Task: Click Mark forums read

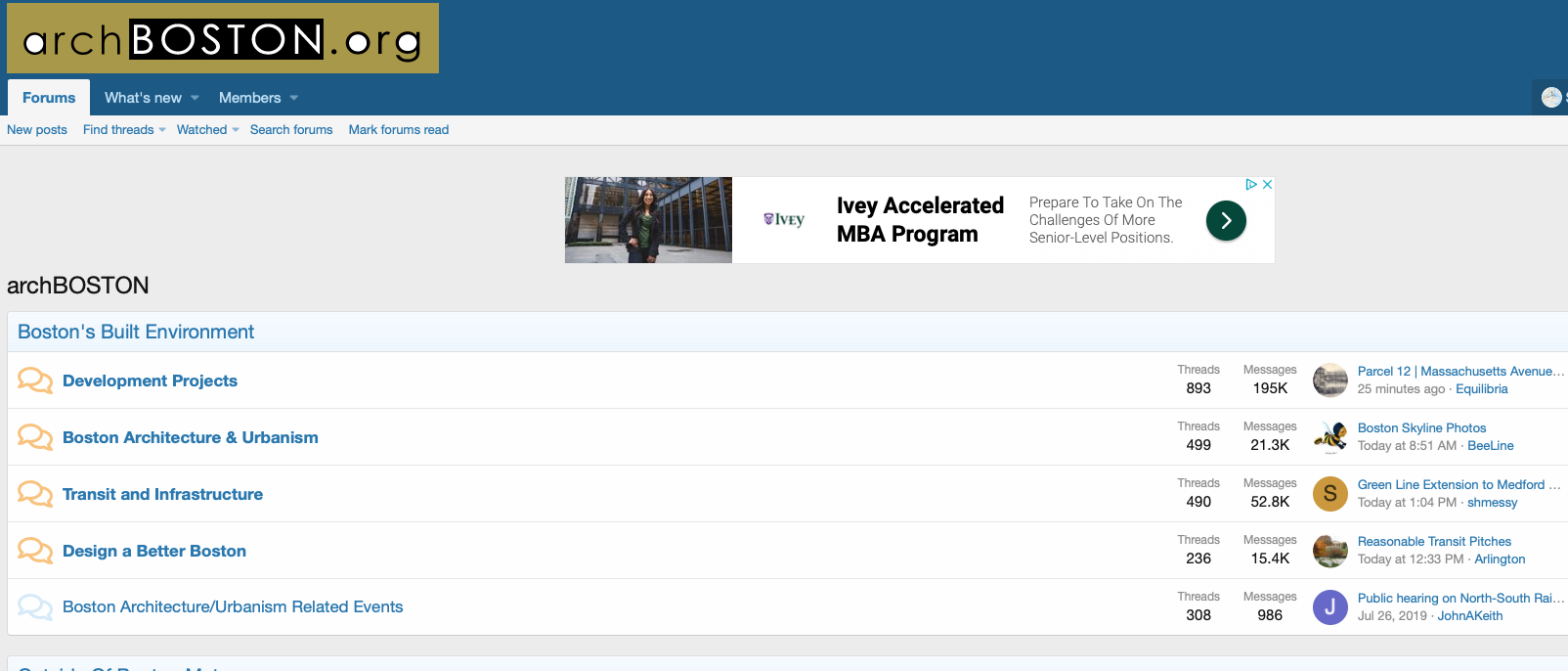Action: [x=398, y=130]
